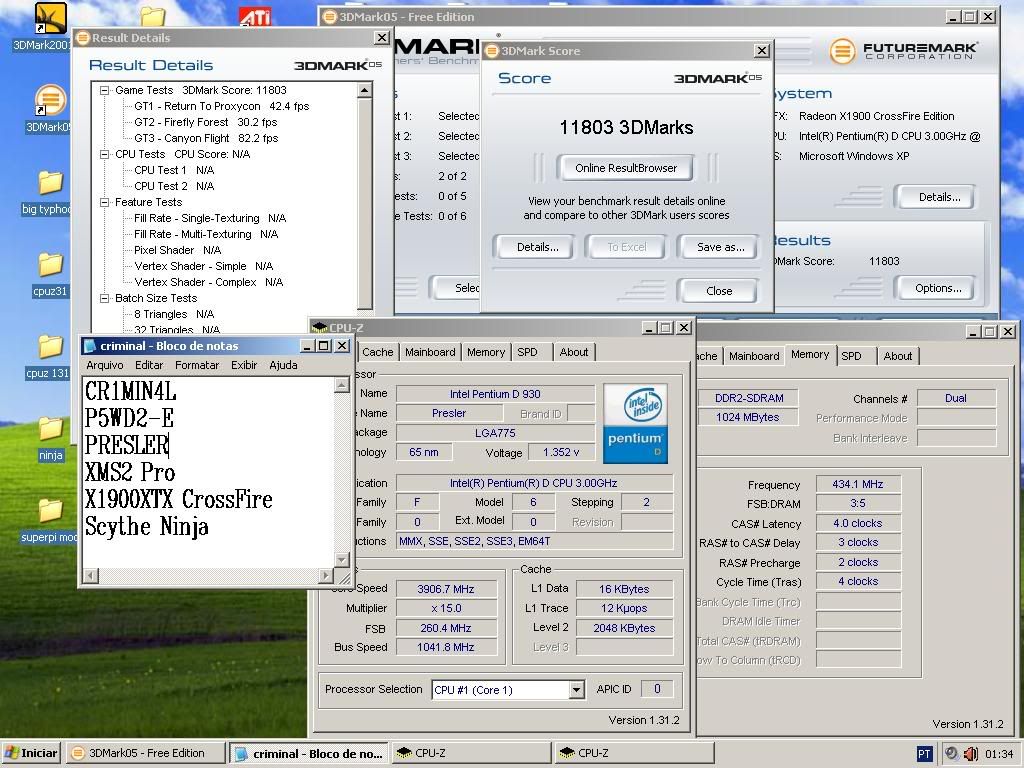Open the Exibir menu in Notepad

tap(244, 365)
